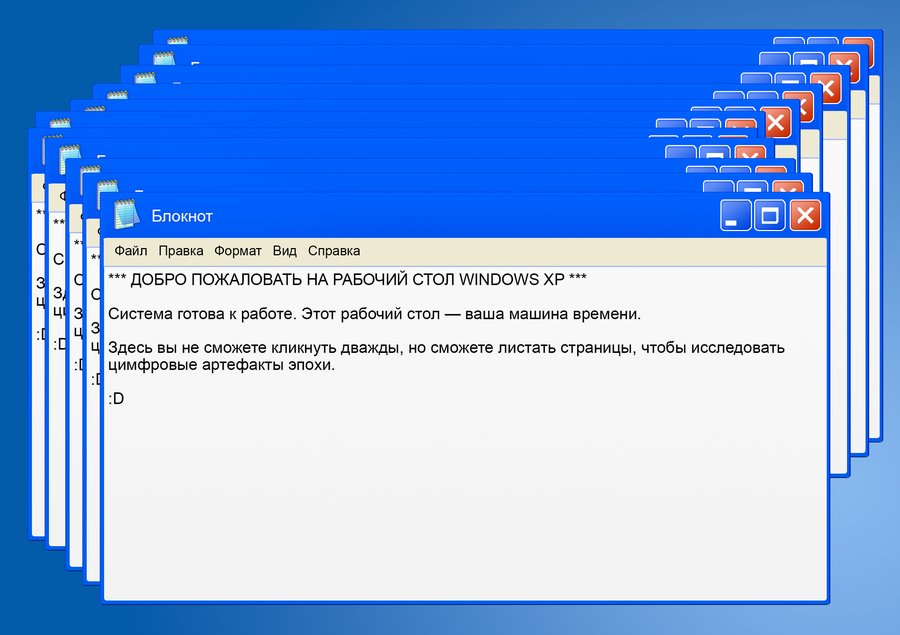The width and height of the screenshot is (900, 635).
Task: Open the Файл menu in front window
Action: pyautogui.click(x=131, y=251)
